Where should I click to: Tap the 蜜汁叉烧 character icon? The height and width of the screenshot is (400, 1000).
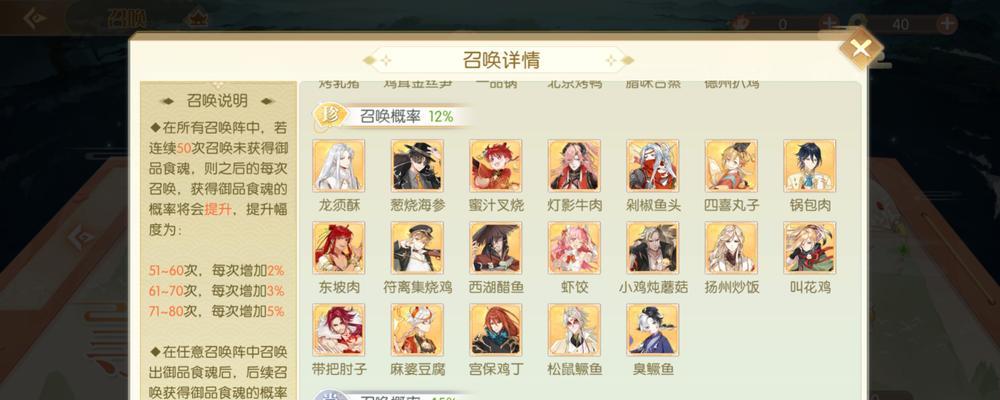pos(496,166)
